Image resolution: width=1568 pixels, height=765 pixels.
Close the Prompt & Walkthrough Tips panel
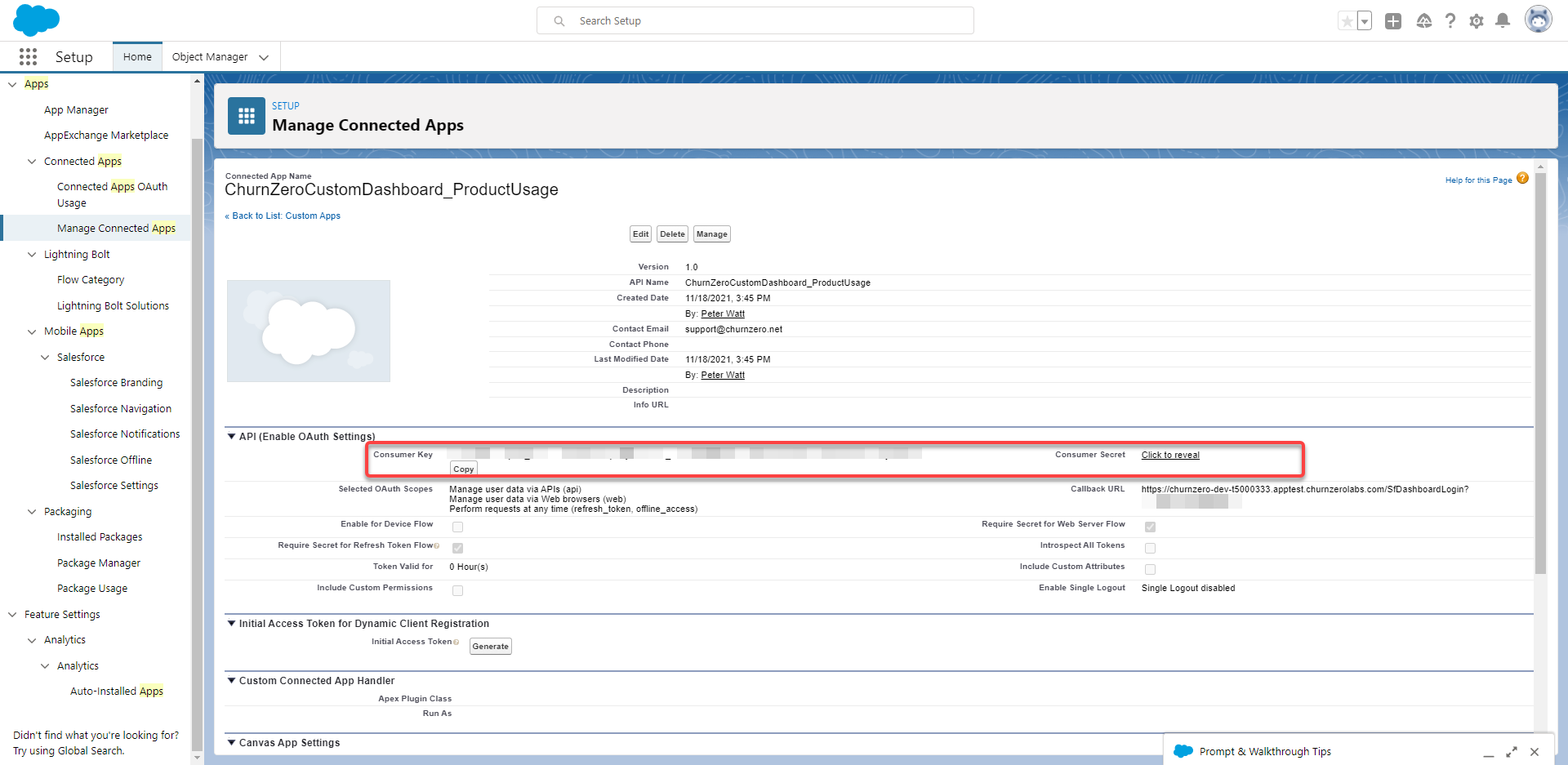tap(1535, 752)
